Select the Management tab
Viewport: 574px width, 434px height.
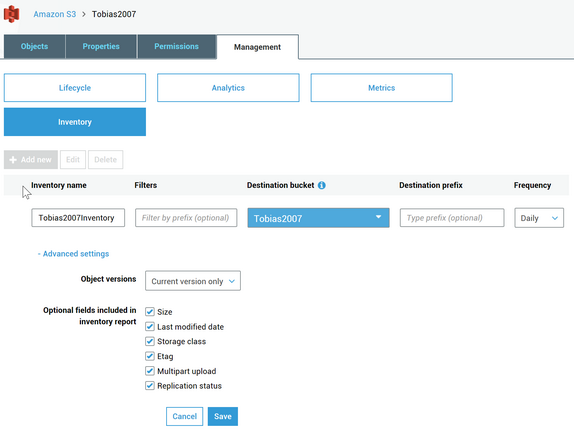coord(257,47)
